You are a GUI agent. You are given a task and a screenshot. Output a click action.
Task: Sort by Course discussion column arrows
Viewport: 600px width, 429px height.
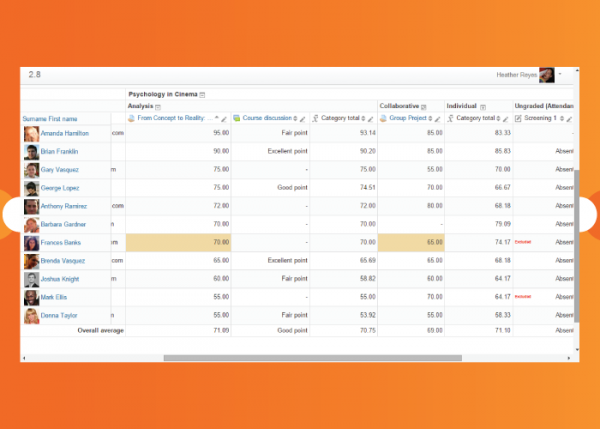pyautogui.click(x=296, y=118)
